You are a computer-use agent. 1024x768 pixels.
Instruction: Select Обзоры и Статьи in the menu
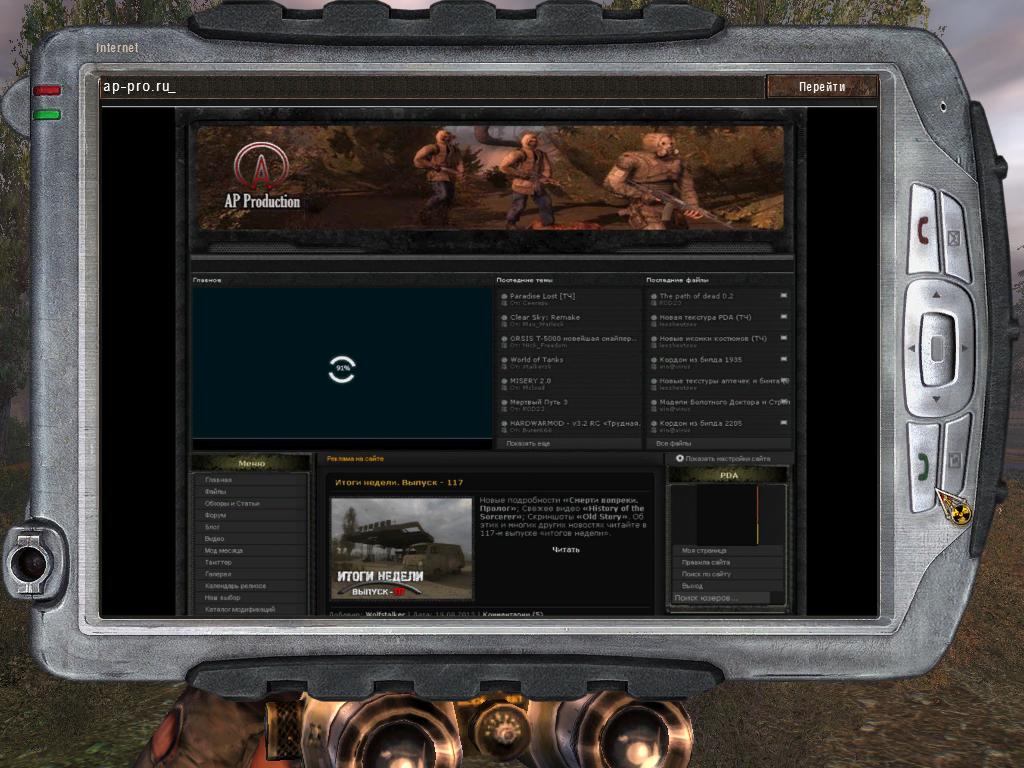pyautogui.click(x=232, y=504)
